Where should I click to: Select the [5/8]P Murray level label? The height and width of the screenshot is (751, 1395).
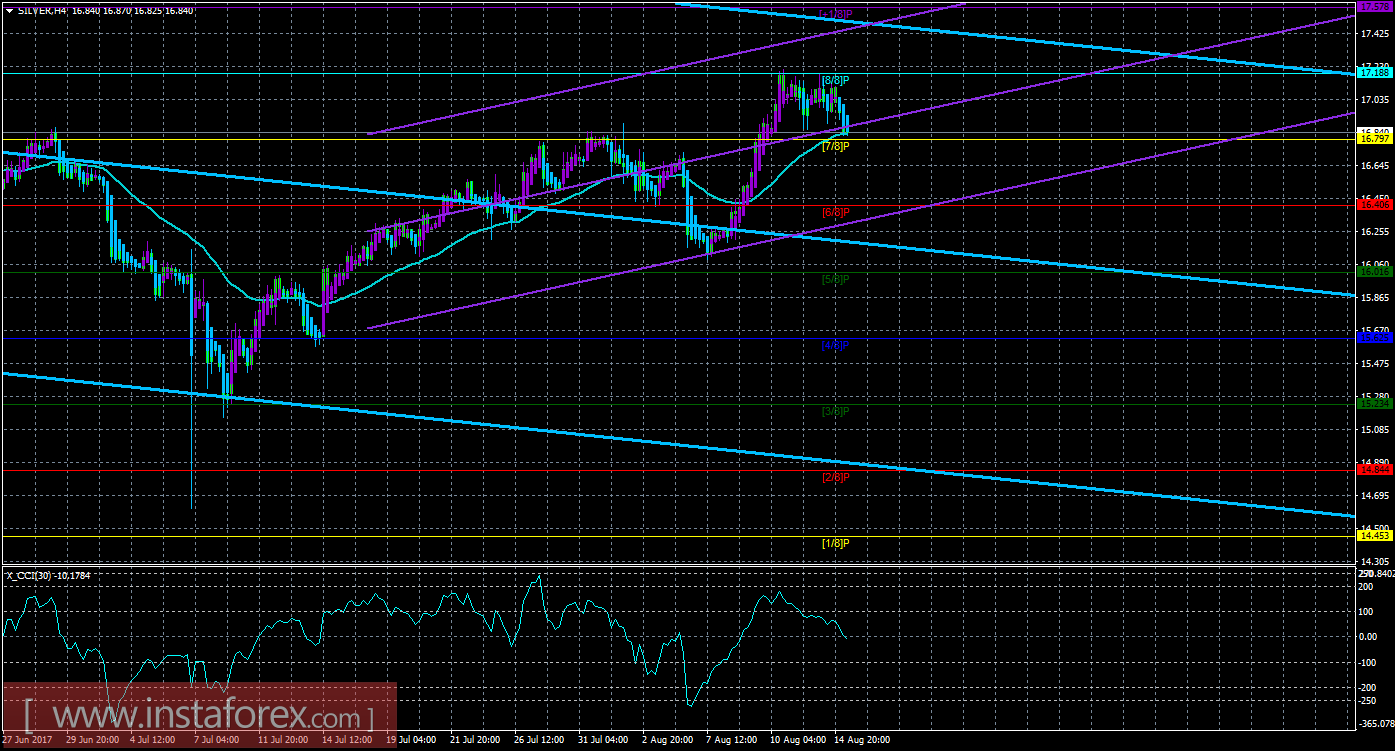pos(835,279)
